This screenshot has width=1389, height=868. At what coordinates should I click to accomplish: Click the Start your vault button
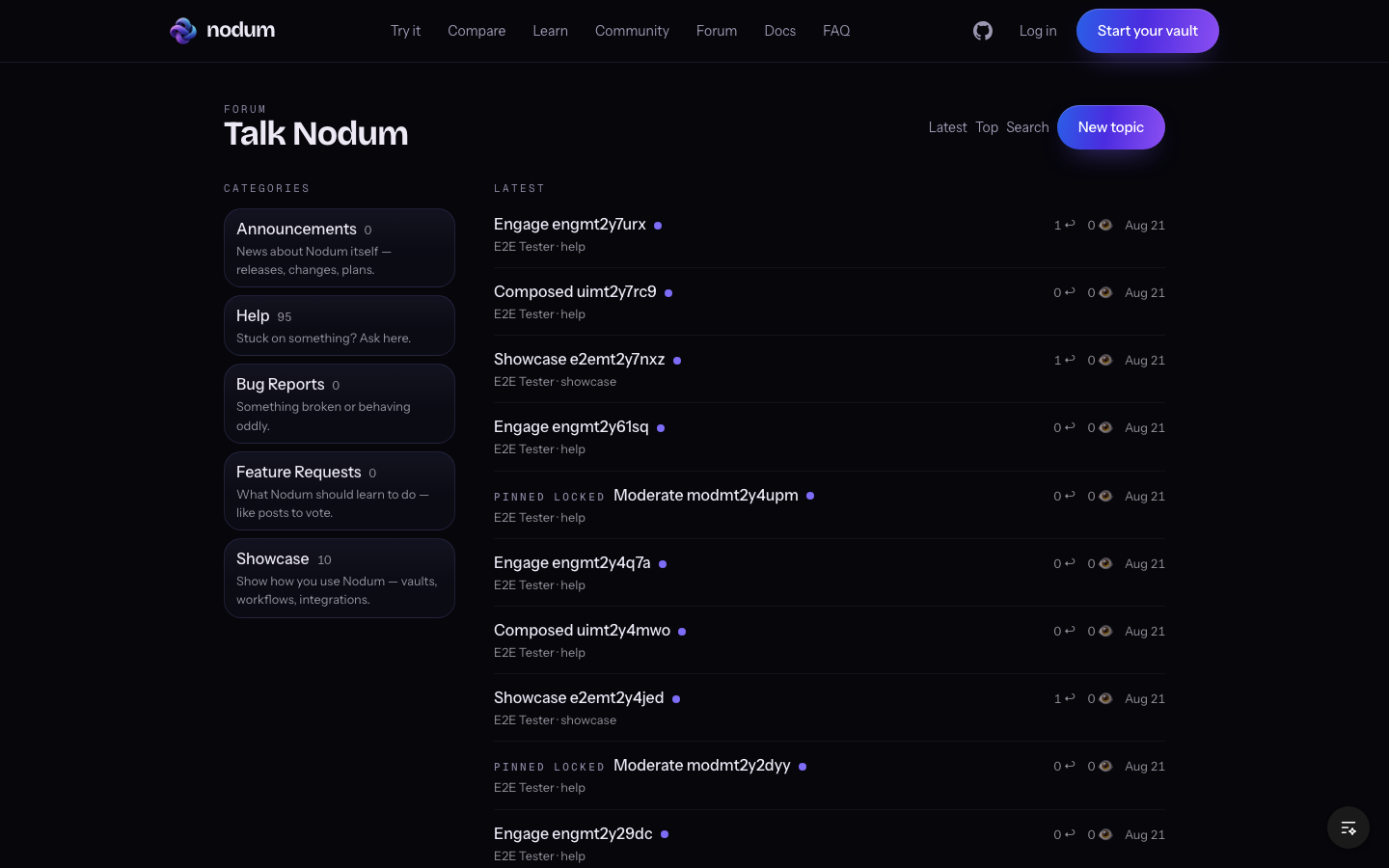(1148, 31)
